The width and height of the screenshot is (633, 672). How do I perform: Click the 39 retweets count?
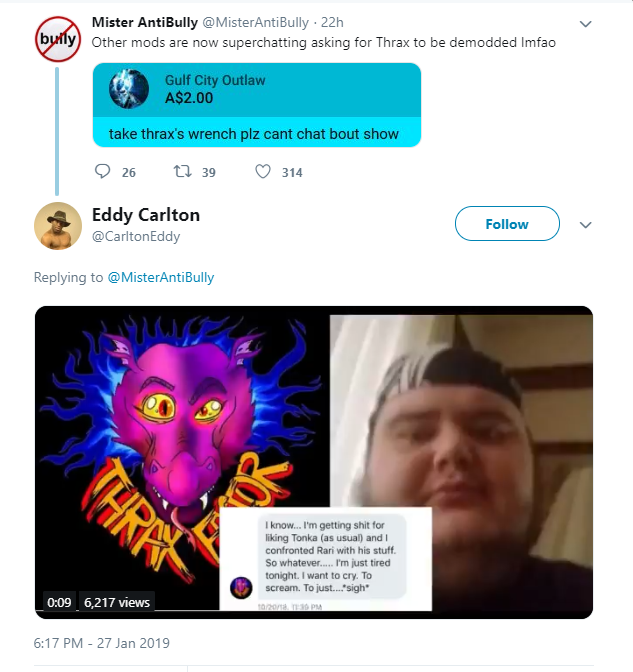(209, 172)
